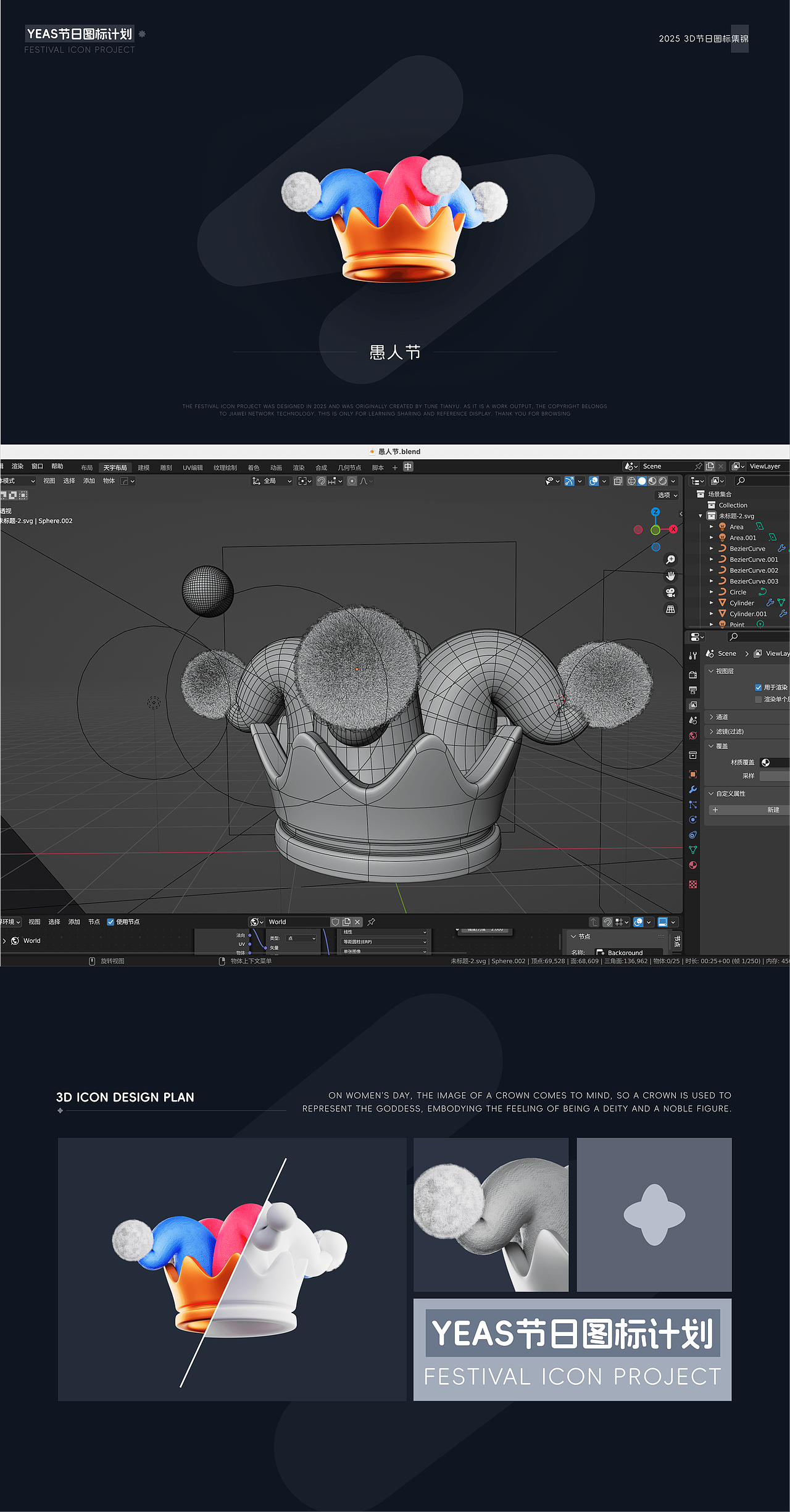Switch to the 雕刻 workspace tab
The image size is (790, 1512).
(x=166, y=467)
